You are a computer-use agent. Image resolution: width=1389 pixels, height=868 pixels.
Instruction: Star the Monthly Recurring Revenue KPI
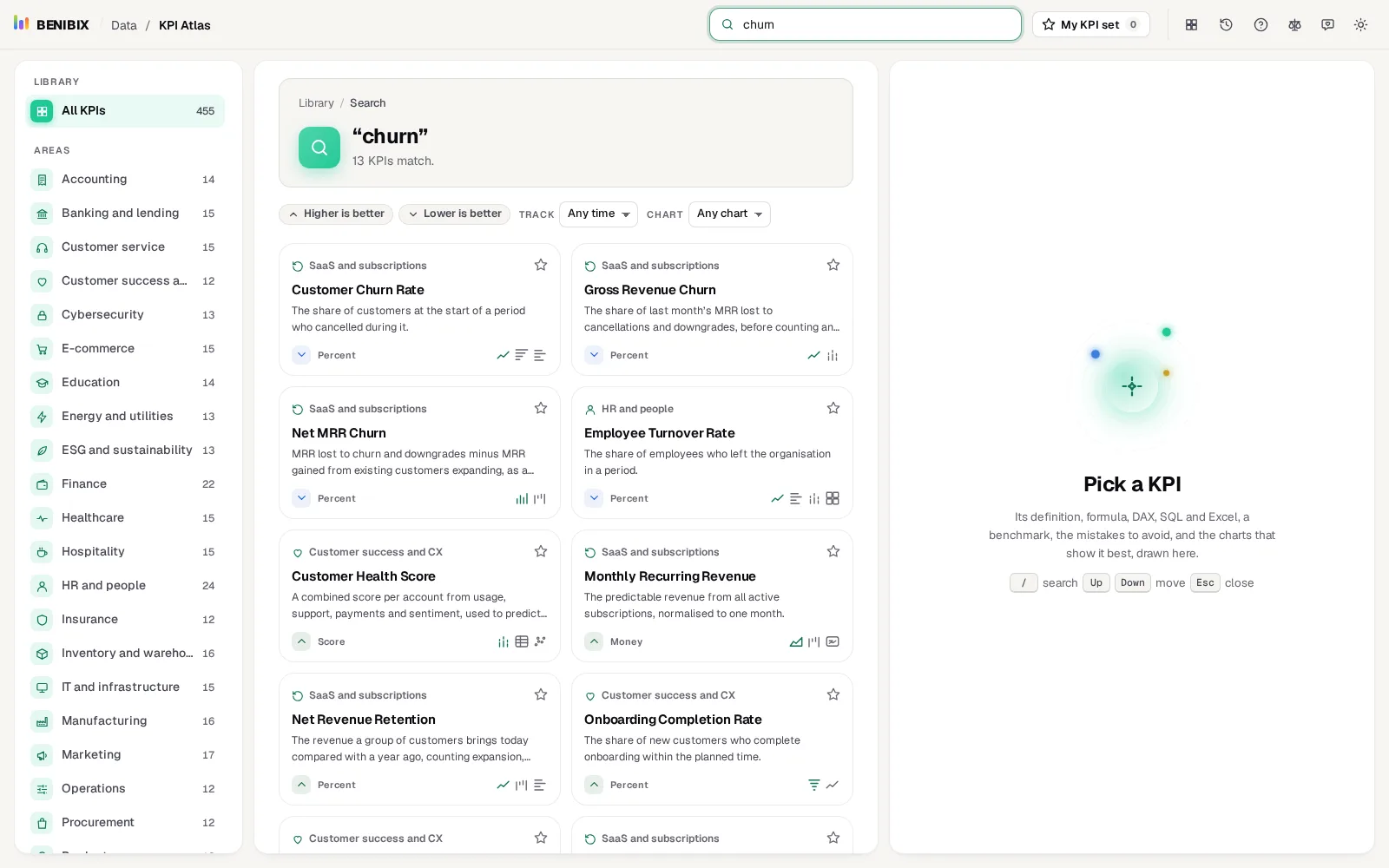click(x=833, y=551)
